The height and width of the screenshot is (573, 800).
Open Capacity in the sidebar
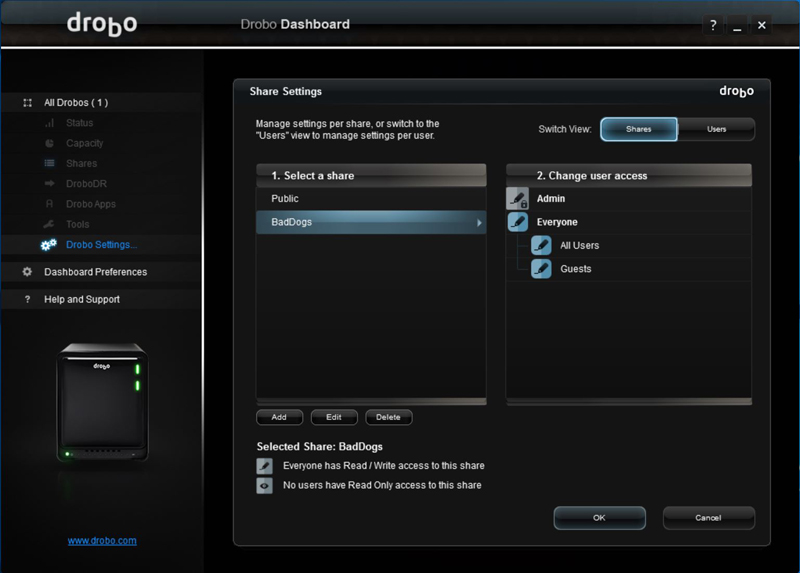tap(84, 143)
